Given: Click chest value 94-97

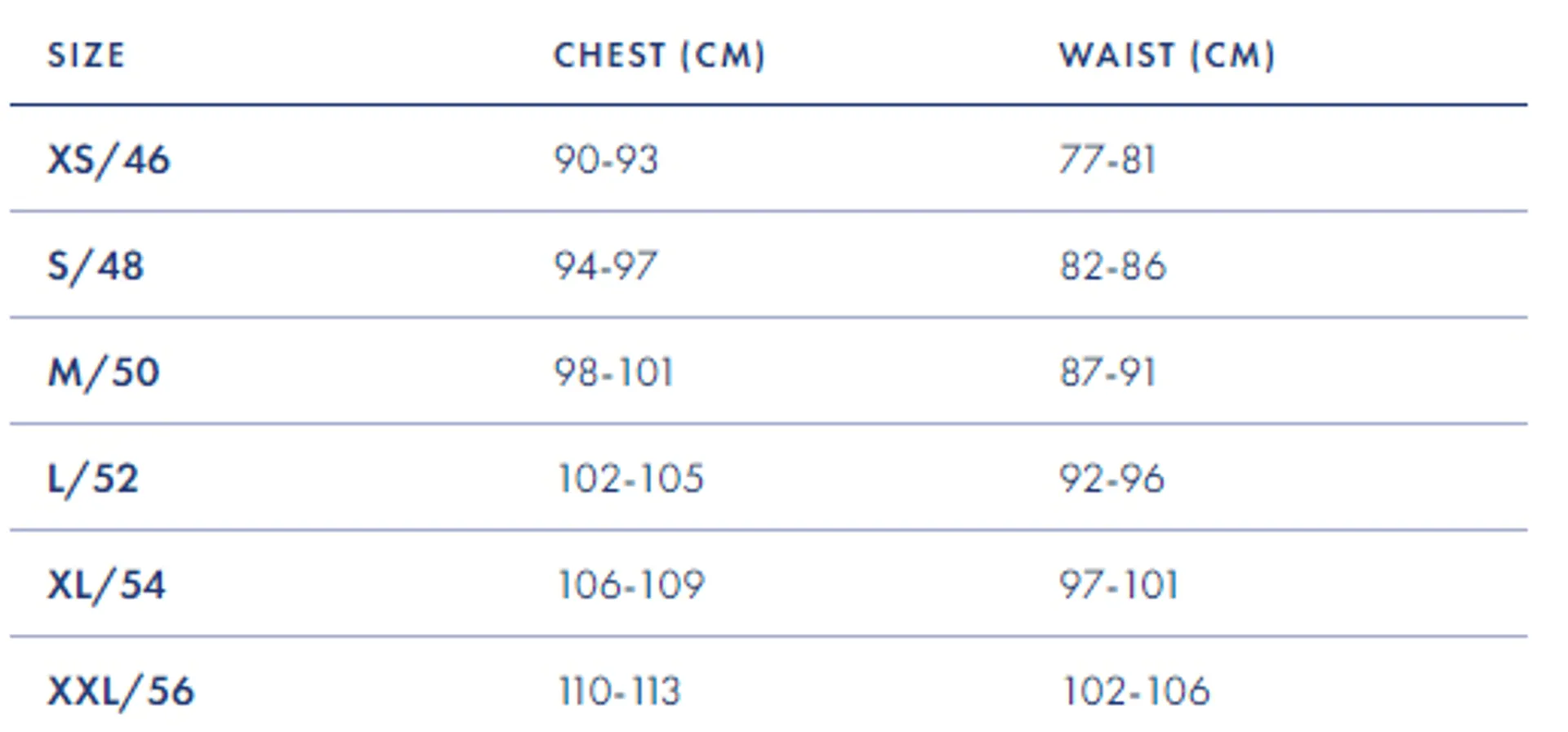Looking at the screenshot, I should pos(606,266).
